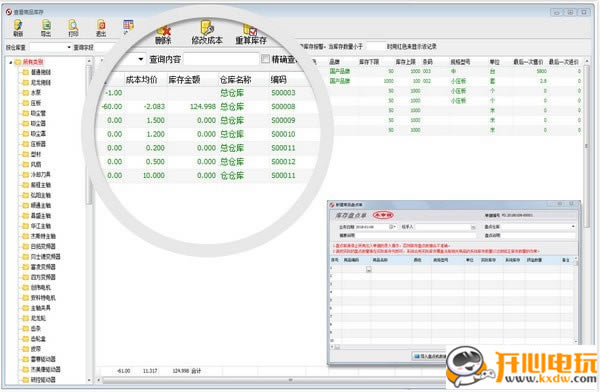The height and width of the screenshot is (392, 600).
Task: Click the folder icon beside 皮带
Action: click(26, 349)
